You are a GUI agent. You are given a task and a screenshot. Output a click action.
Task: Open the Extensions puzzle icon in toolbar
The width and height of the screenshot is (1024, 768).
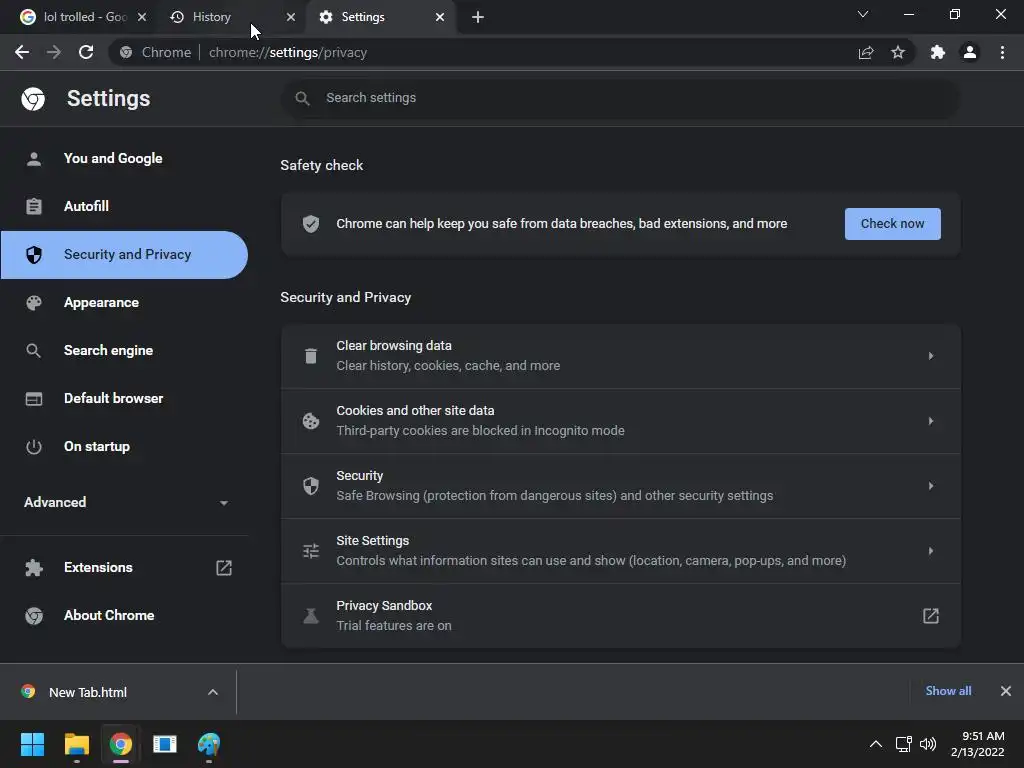click(938, 52)
